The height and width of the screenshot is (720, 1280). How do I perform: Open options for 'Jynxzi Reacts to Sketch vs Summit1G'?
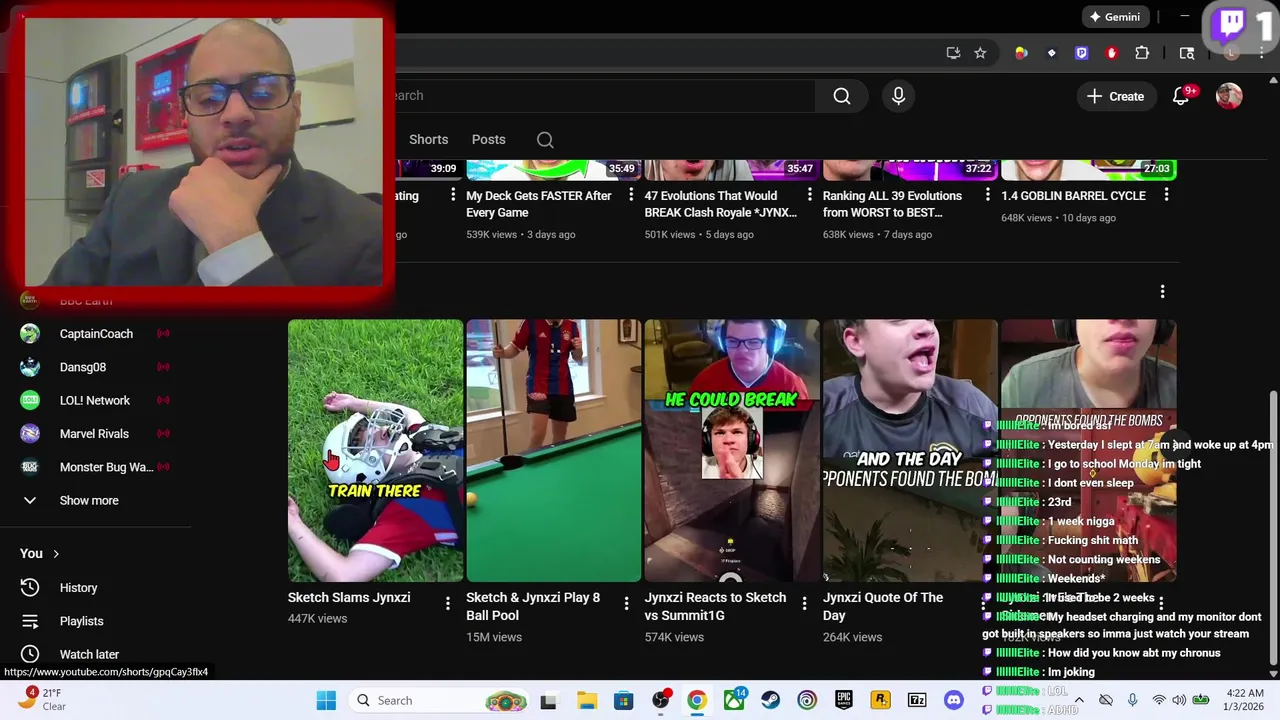coord(804,603)
